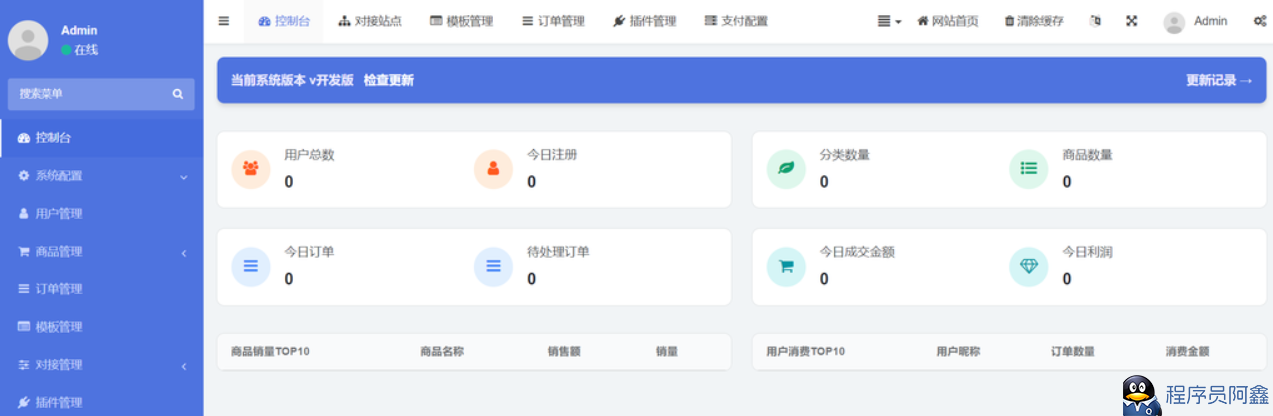Viewport: 1273px width, 416px height.
Task: Select 控制台 in the sidebar
Action: pos(102,138)
